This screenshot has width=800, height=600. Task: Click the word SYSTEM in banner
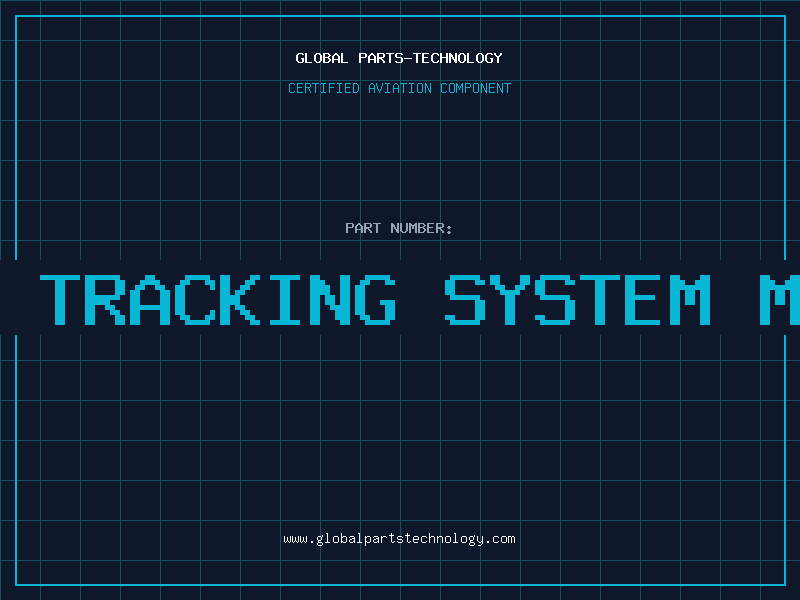[x=577, y=298]
